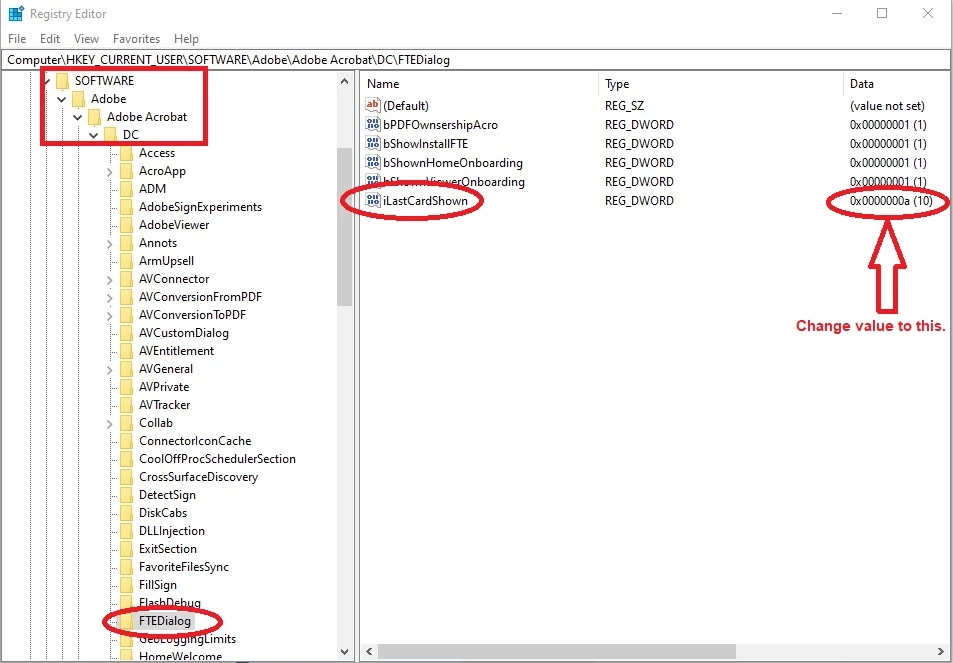Click the AVCustomDialog folder icon
This screenshot has width=953, height=663.
point(126,332)
